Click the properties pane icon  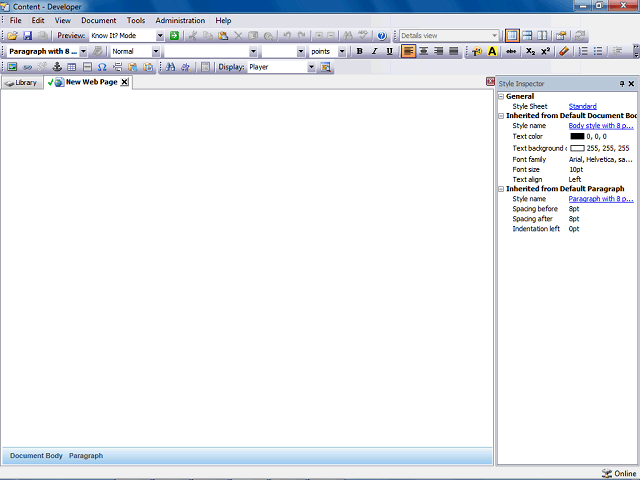click(x=561, y=36)
